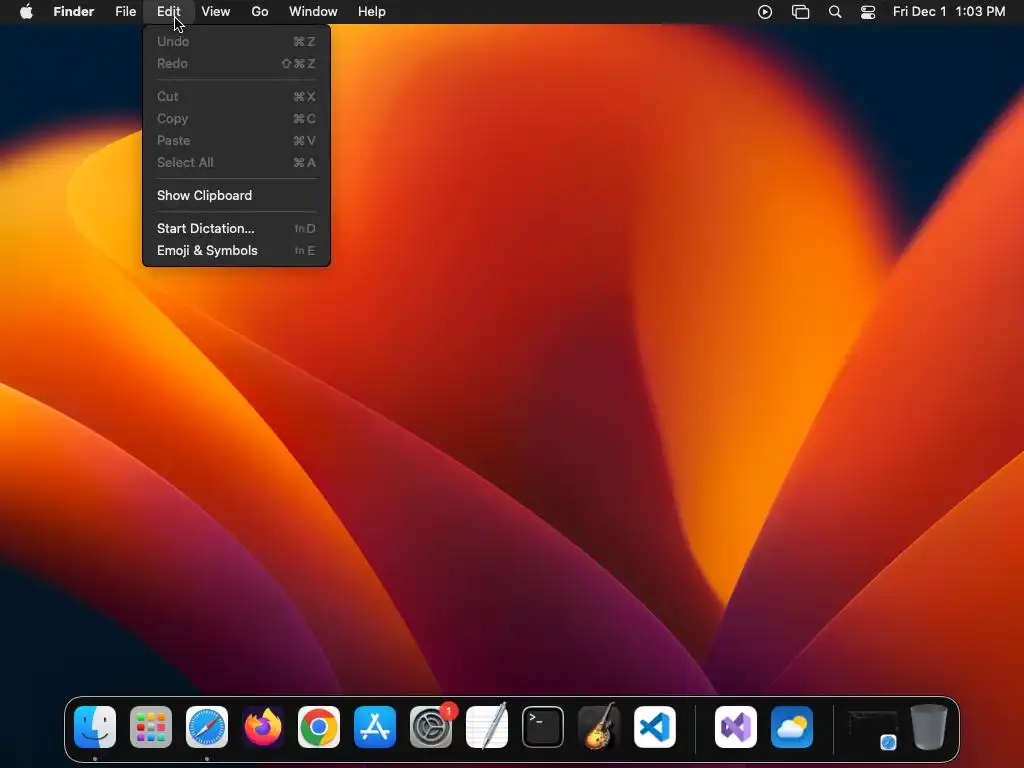Open the View menu
This screenshot has width=1024, height=768.
(216, 12)
